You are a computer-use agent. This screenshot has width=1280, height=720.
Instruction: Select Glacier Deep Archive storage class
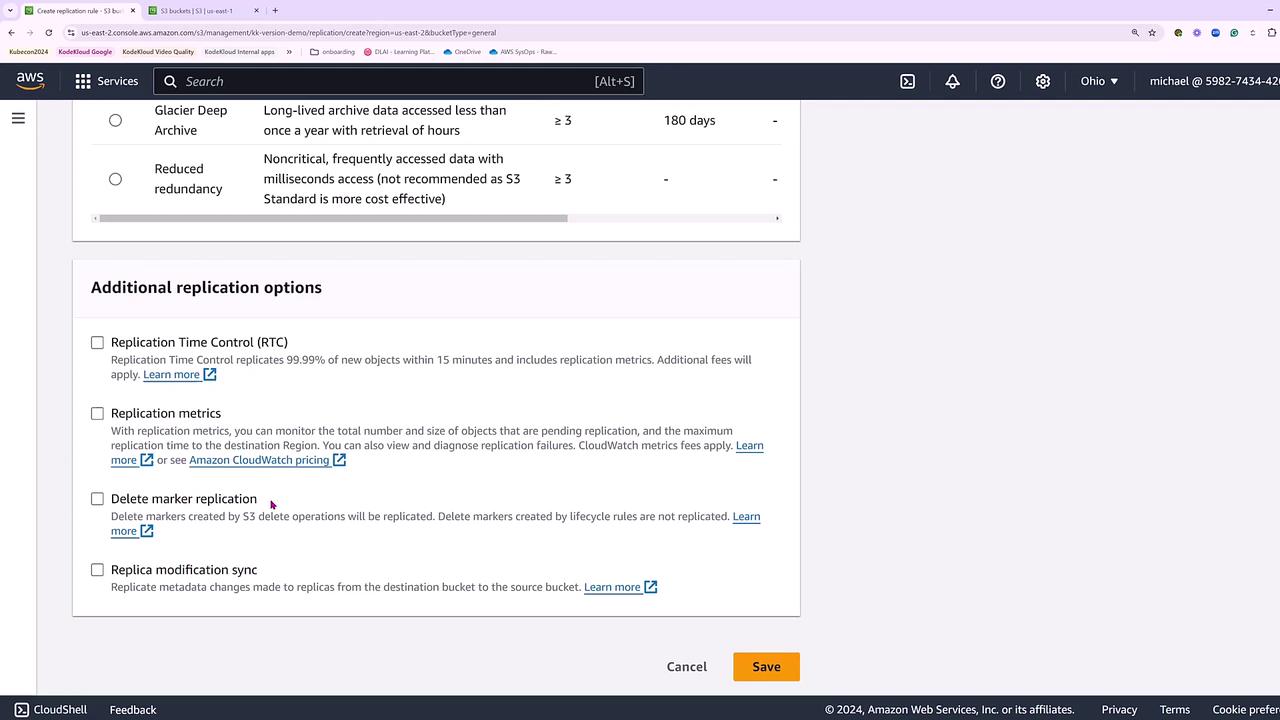click(x=115, y=120)
